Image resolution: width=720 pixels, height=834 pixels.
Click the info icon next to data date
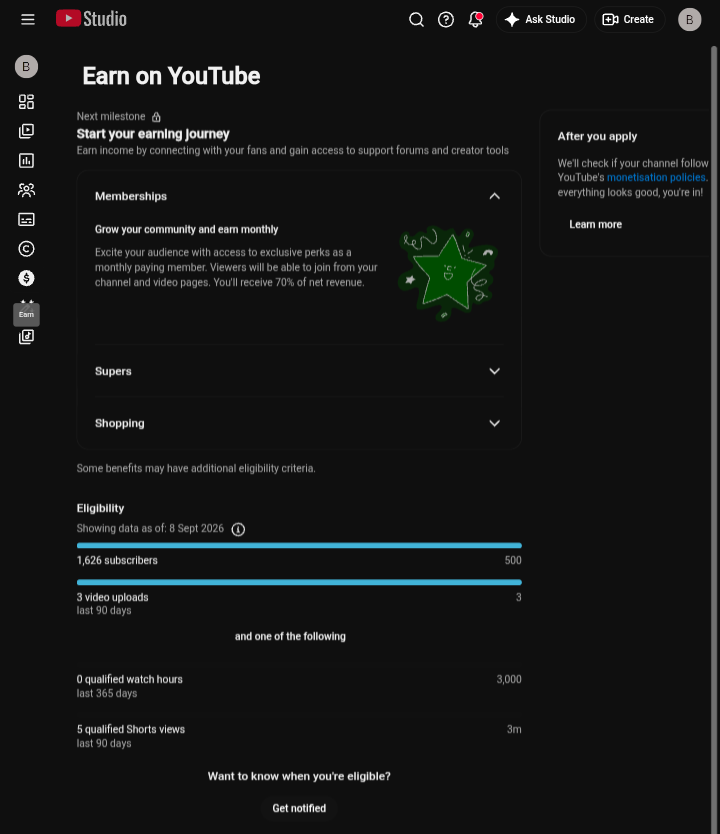[238, 529]
